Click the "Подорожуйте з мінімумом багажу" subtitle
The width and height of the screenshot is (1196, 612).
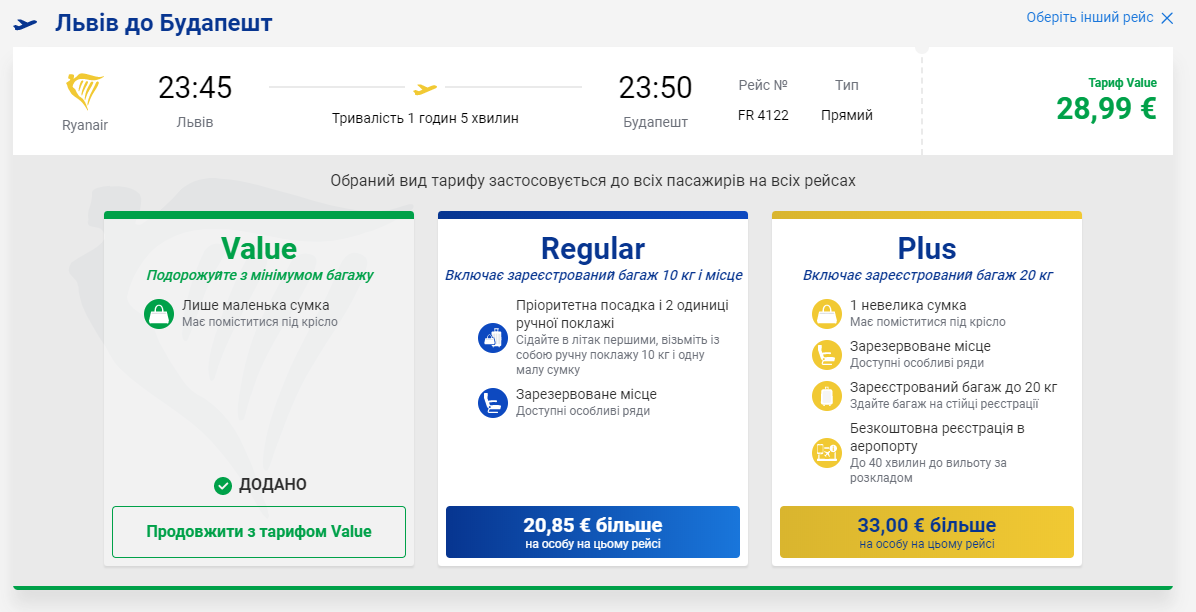[260, 275]
